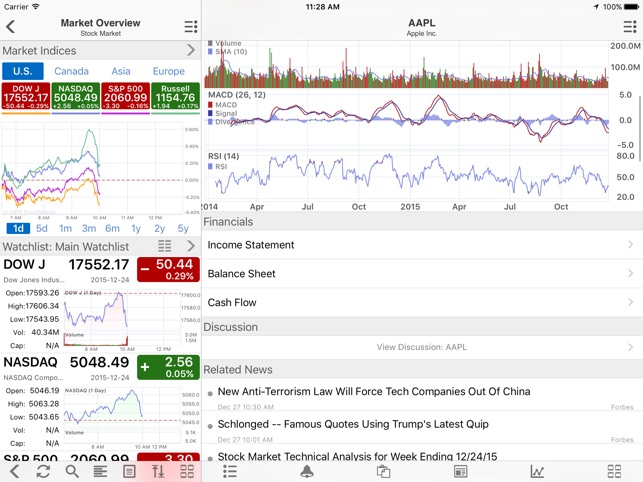Tap the Russell index tile
Image resolution: width=643 pixels, height=482 pixels.
[x=176, y=96]
